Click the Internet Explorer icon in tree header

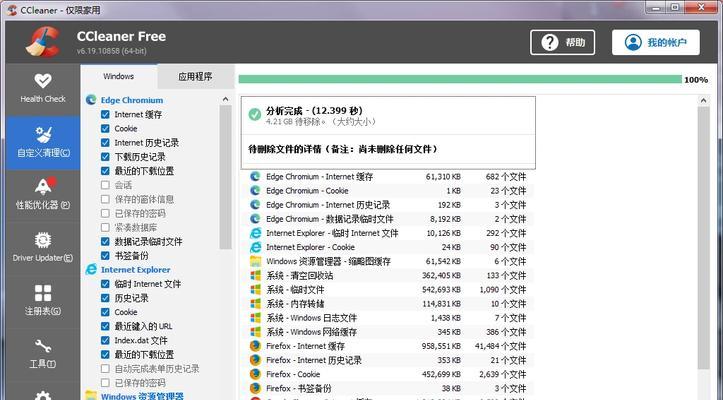point(91,269)
